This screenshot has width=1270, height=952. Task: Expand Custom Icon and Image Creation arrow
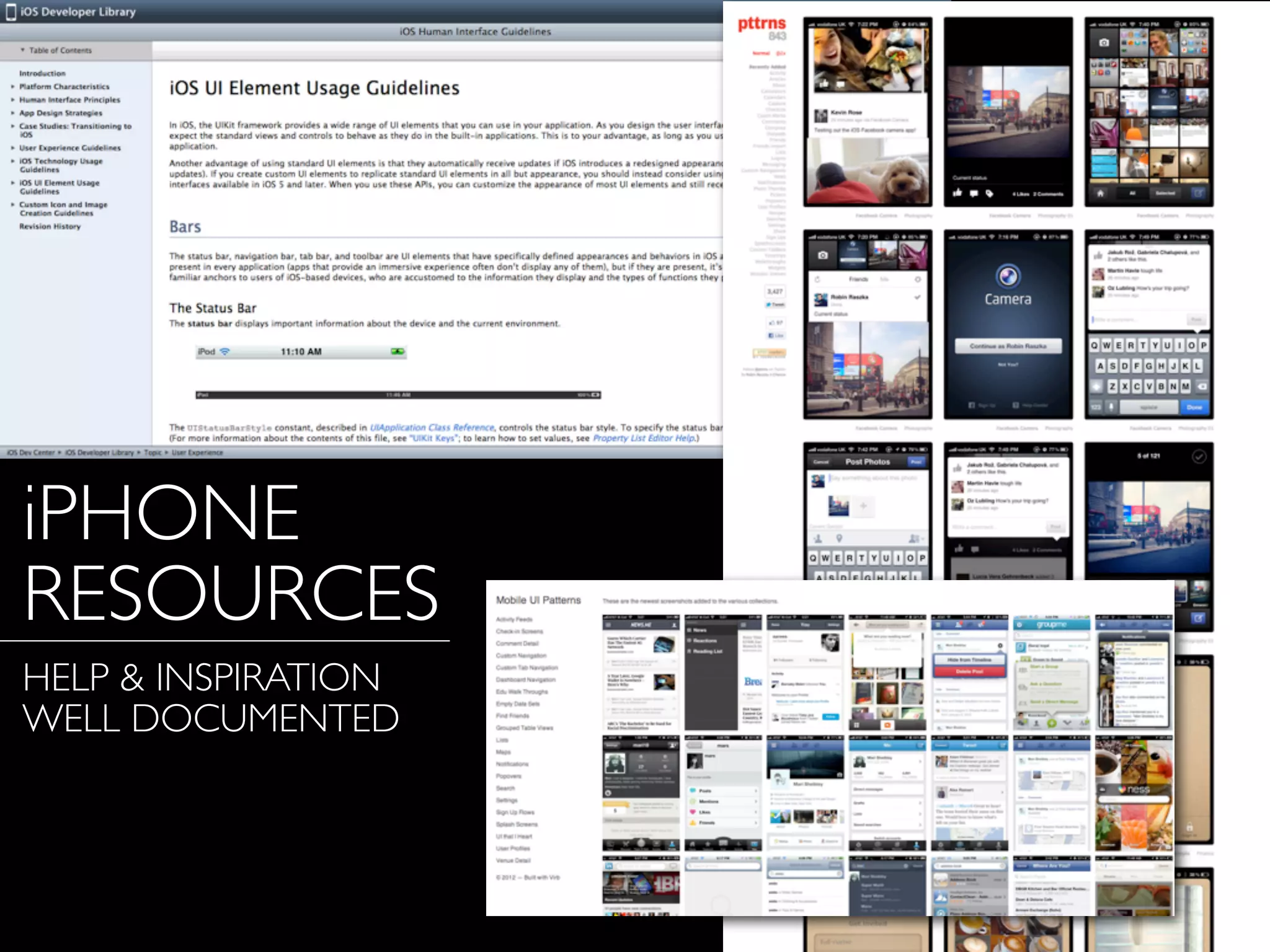(x=12, y=205)
